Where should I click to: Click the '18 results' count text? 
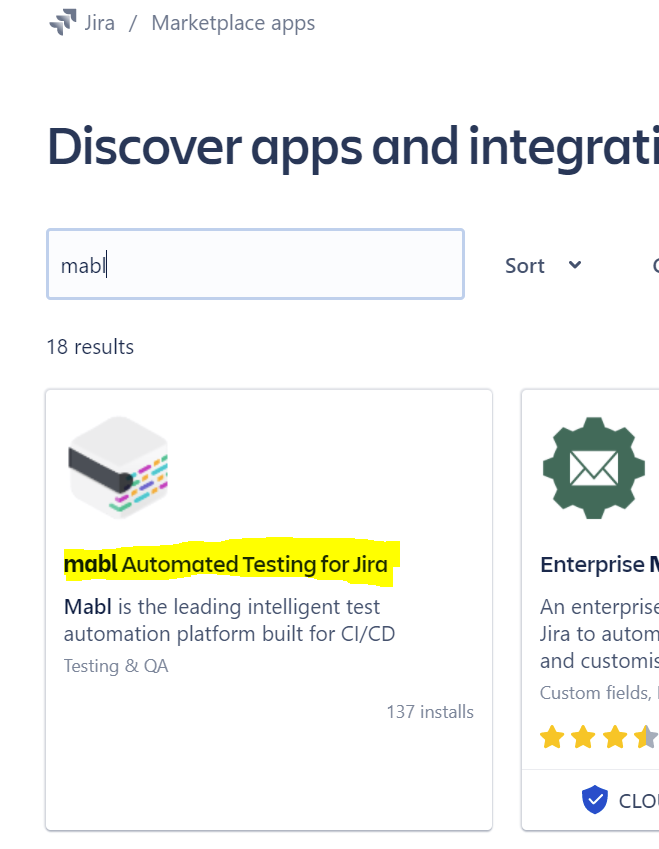(x=90, y=347)
